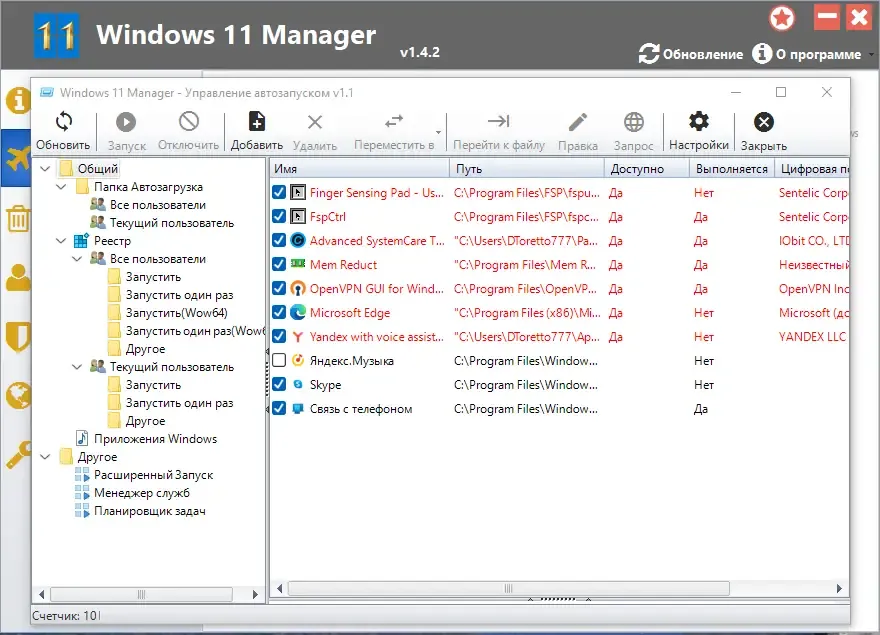The image size is (880, 635).
Task: Collapse the Общий tree node
Action: click(x=45, y=168)
